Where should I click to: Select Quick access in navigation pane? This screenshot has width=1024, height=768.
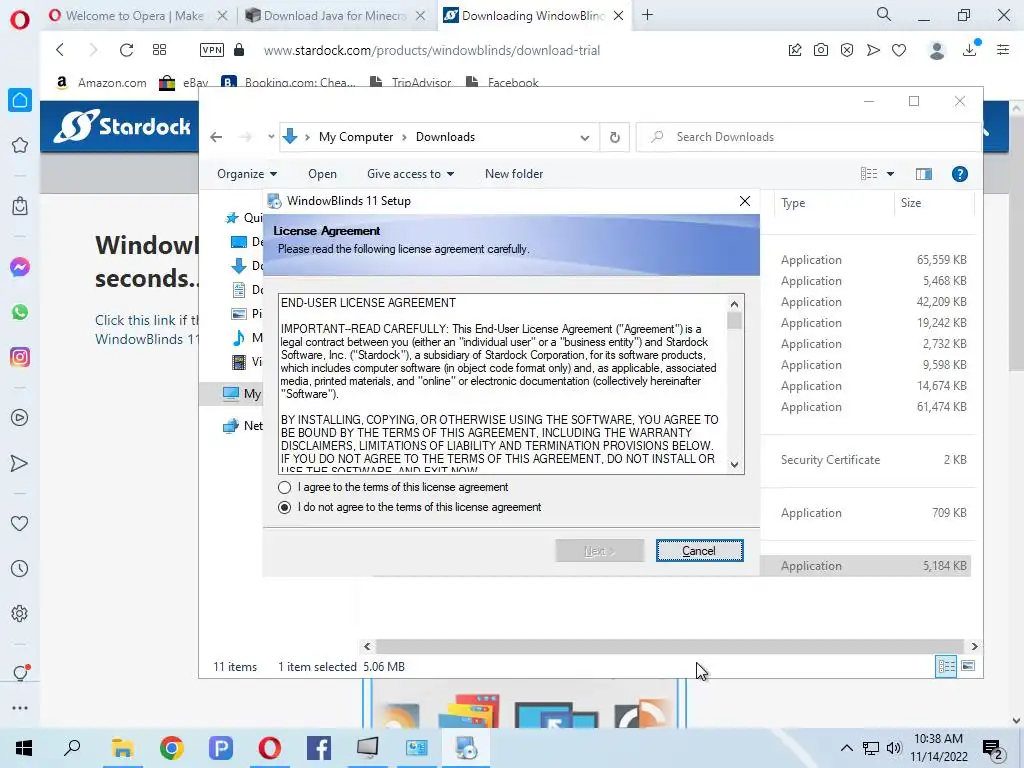coord(243,218)
